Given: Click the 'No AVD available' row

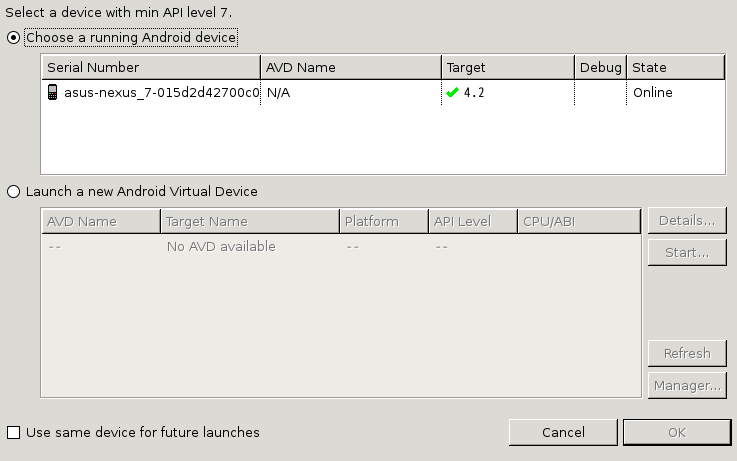Looking at the screenshot, I should coord(341,247).
